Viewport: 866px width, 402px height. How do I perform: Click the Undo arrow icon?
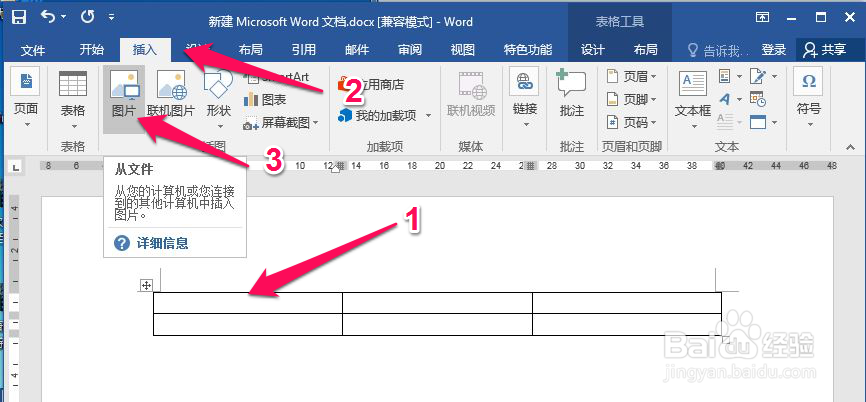(x=49, y=17)
